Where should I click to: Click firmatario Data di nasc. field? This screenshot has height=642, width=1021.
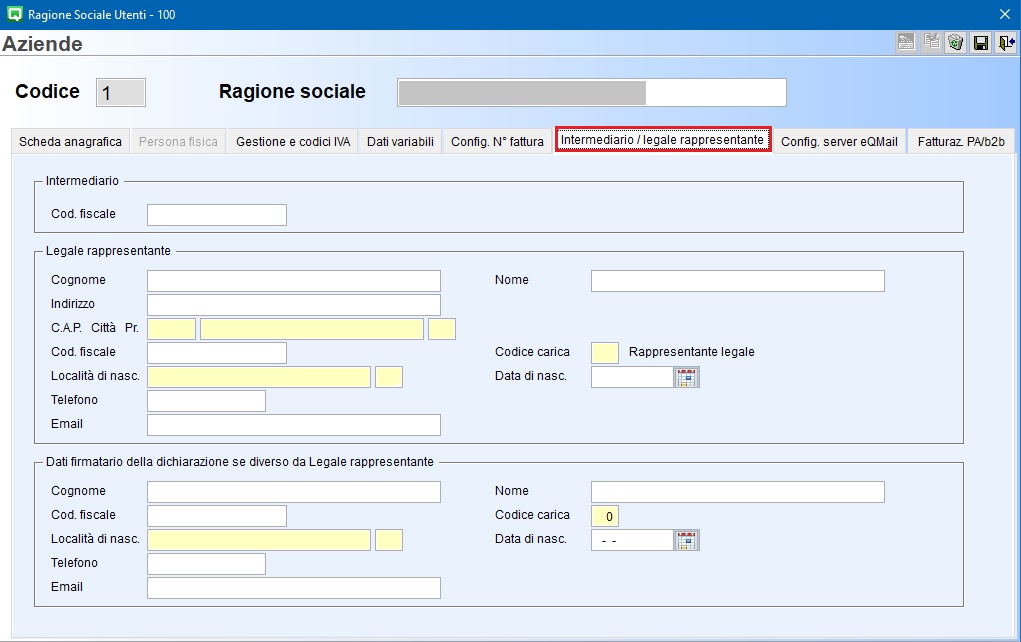click(632, 540)
